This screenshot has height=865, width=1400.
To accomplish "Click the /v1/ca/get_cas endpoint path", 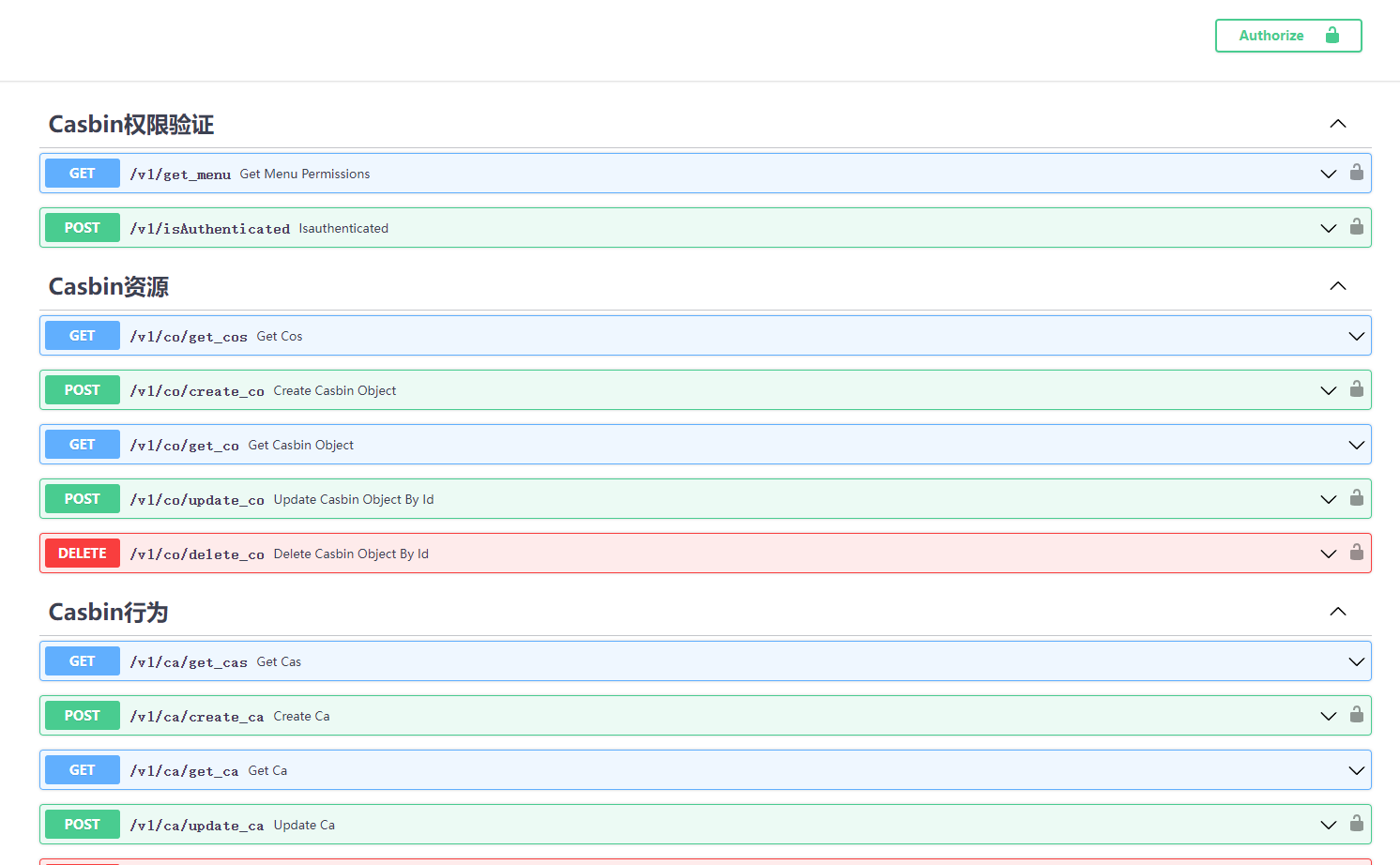I will click(x=189, y=662).
